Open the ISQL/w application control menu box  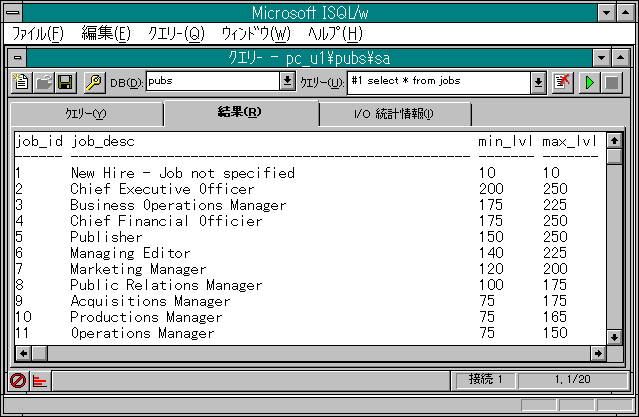click(x=13, y=12)
